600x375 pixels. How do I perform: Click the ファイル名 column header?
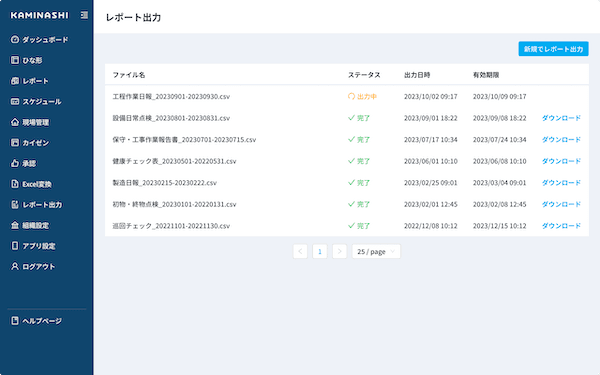pos(129,75)
